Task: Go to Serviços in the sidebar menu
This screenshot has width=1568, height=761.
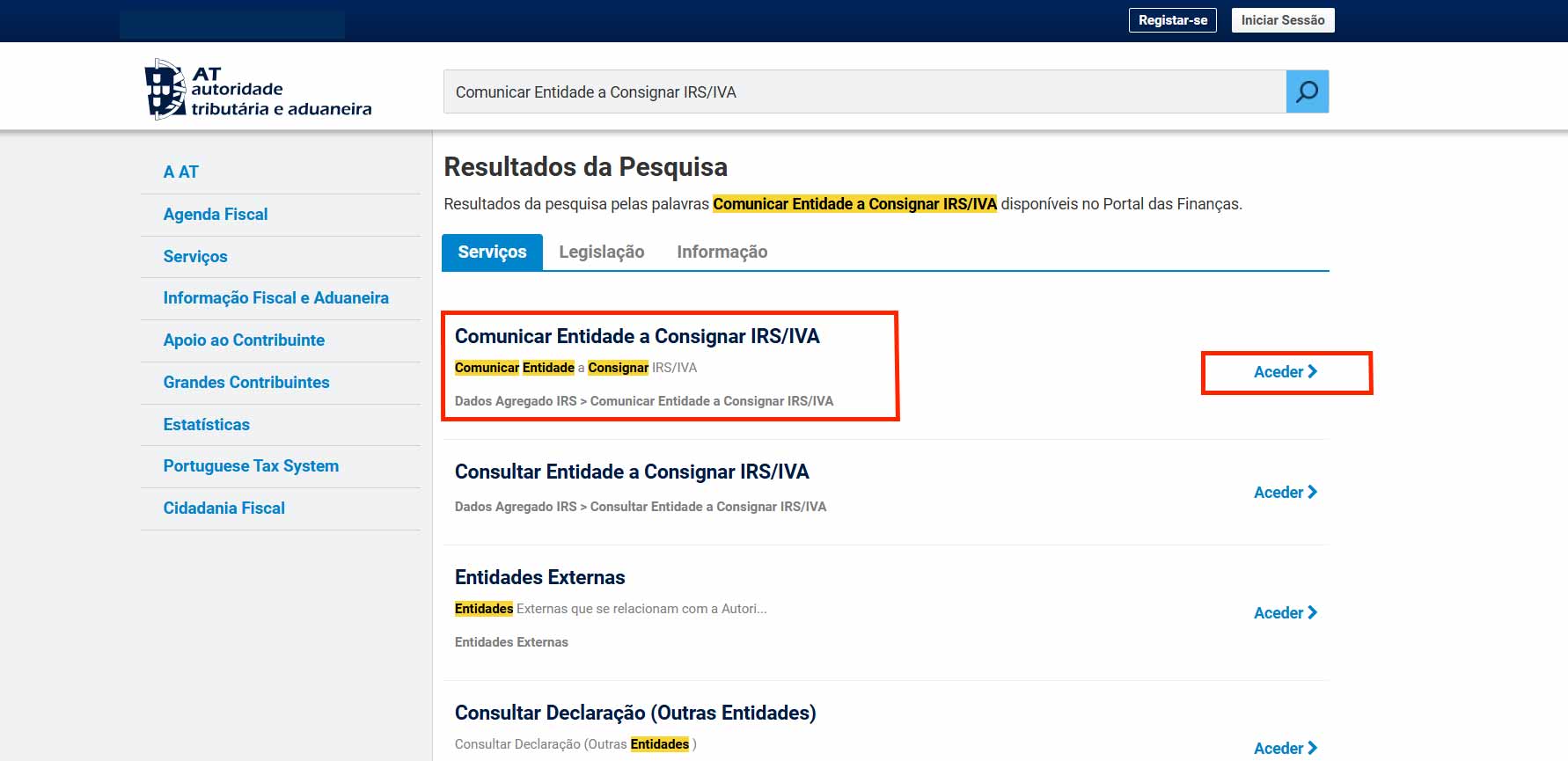Action: click(x=195, y=257)
